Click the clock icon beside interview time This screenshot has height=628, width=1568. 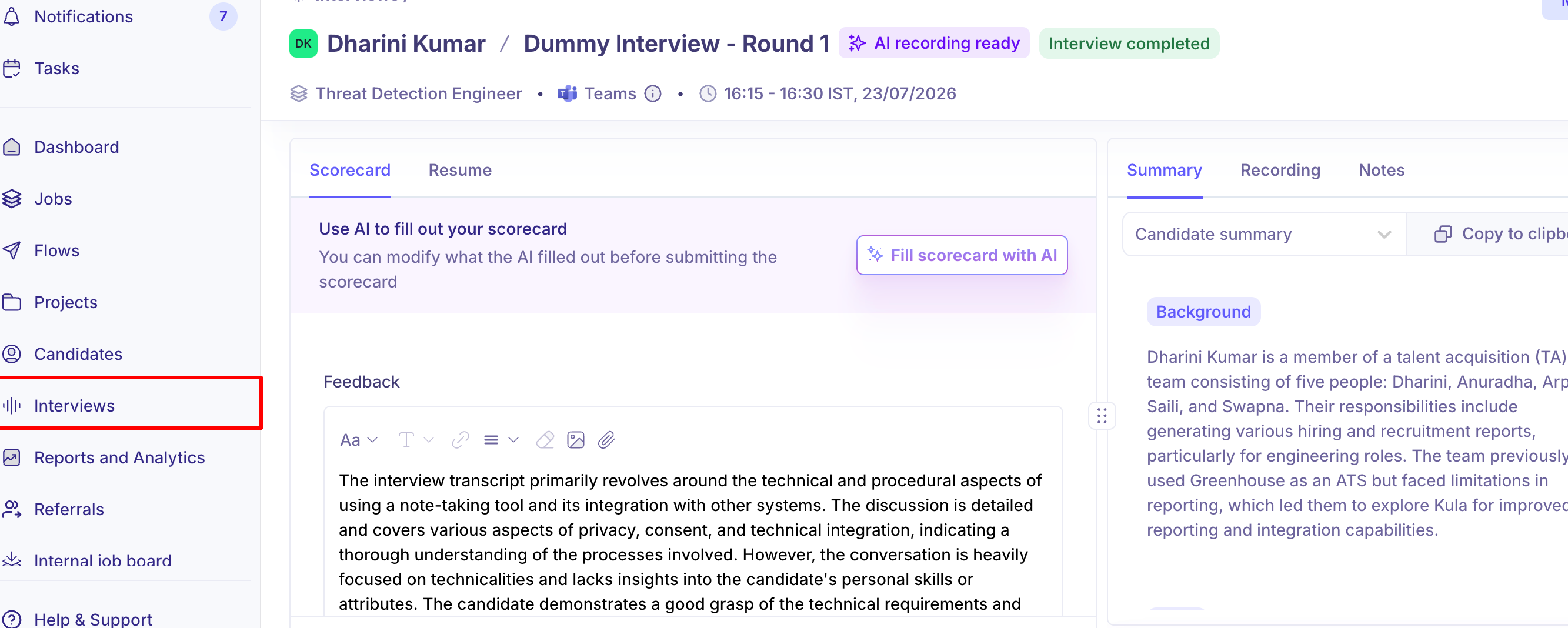708,93
